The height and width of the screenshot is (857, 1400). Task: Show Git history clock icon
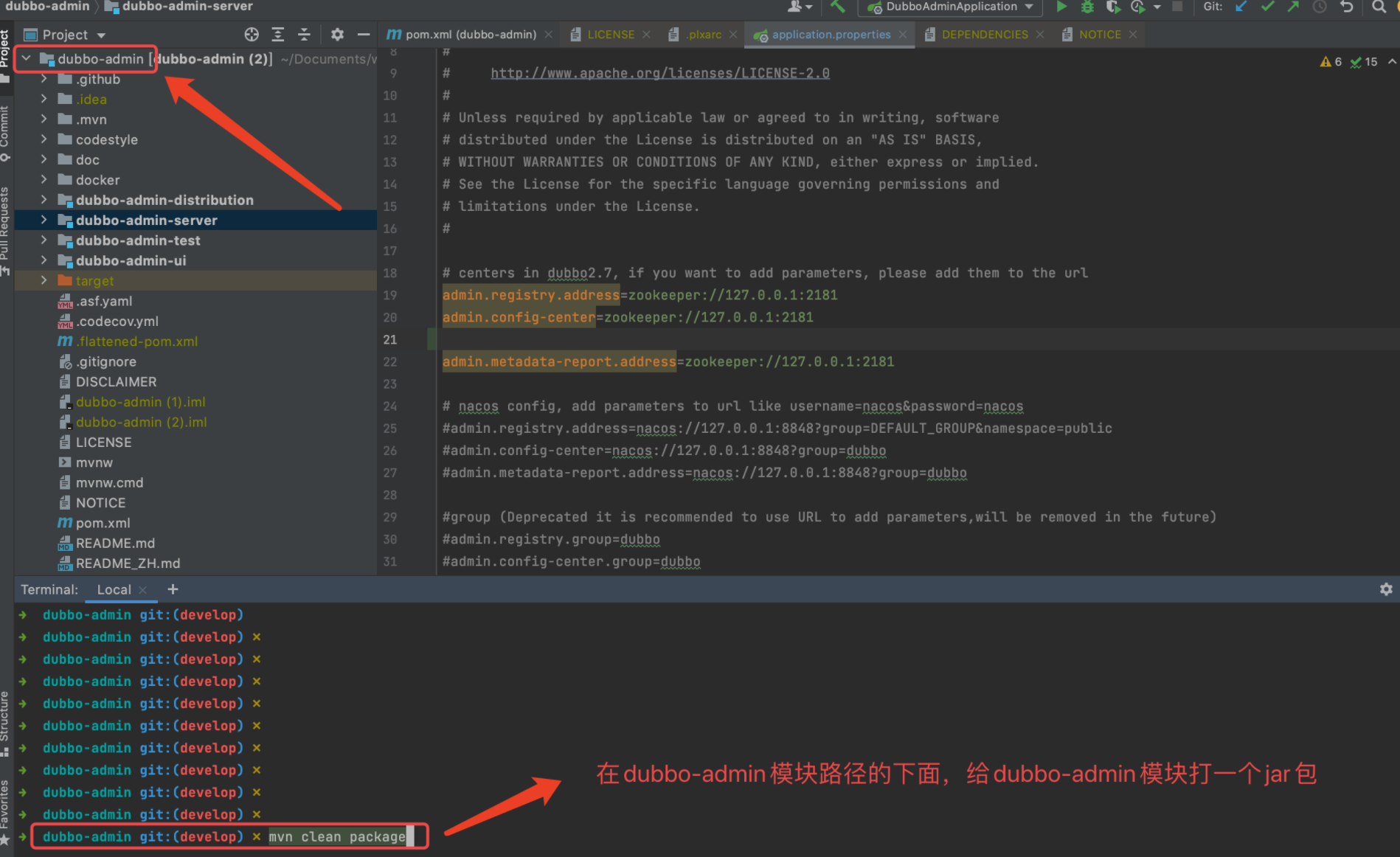click(1320, 7)
